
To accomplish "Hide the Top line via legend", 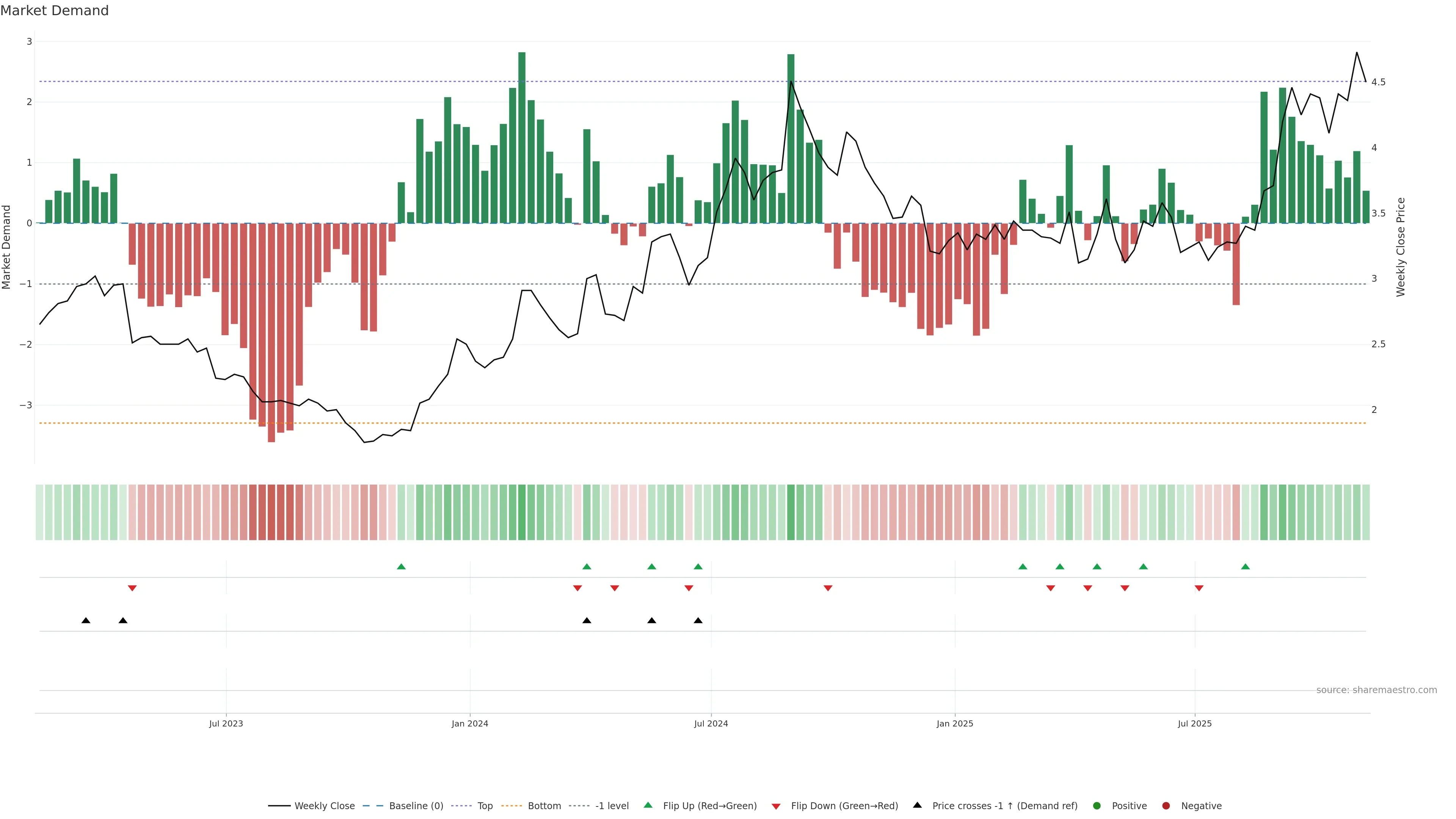I will 485,806.
